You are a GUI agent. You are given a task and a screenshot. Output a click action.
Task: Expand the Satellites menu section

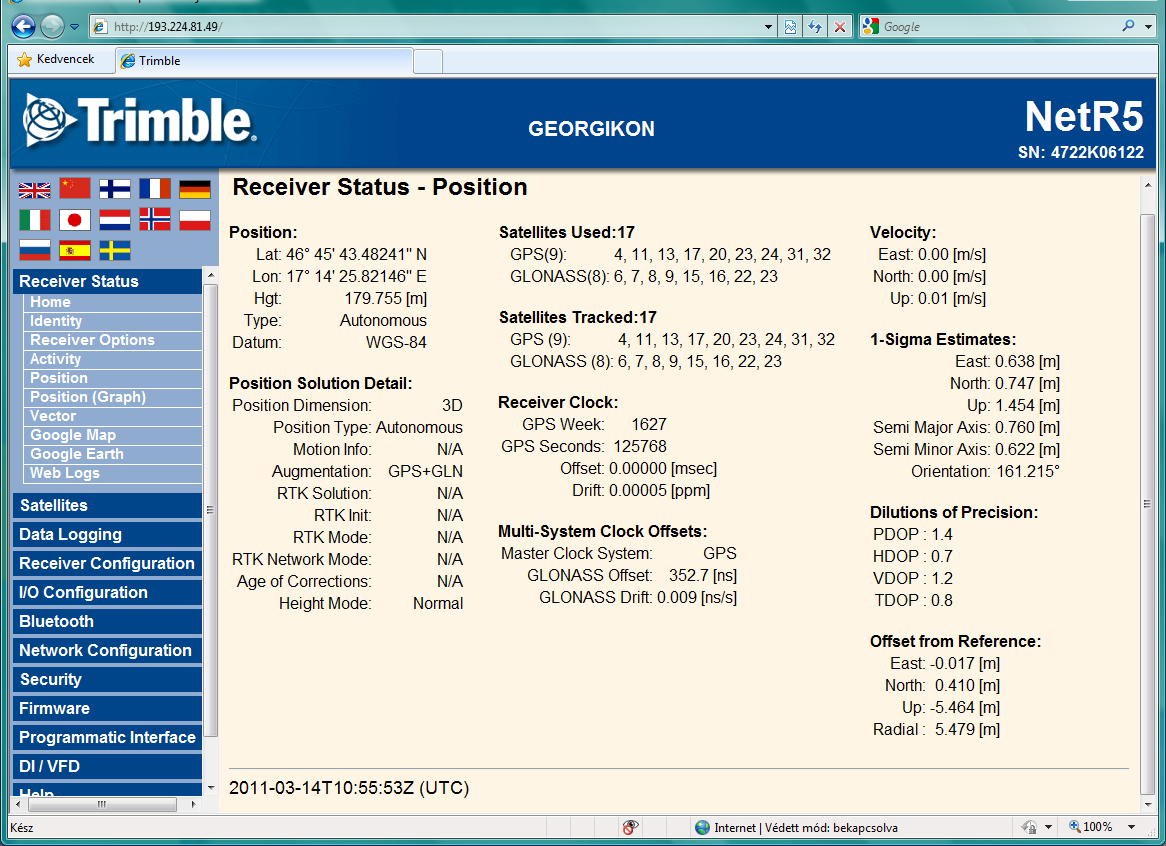point(107,506)
